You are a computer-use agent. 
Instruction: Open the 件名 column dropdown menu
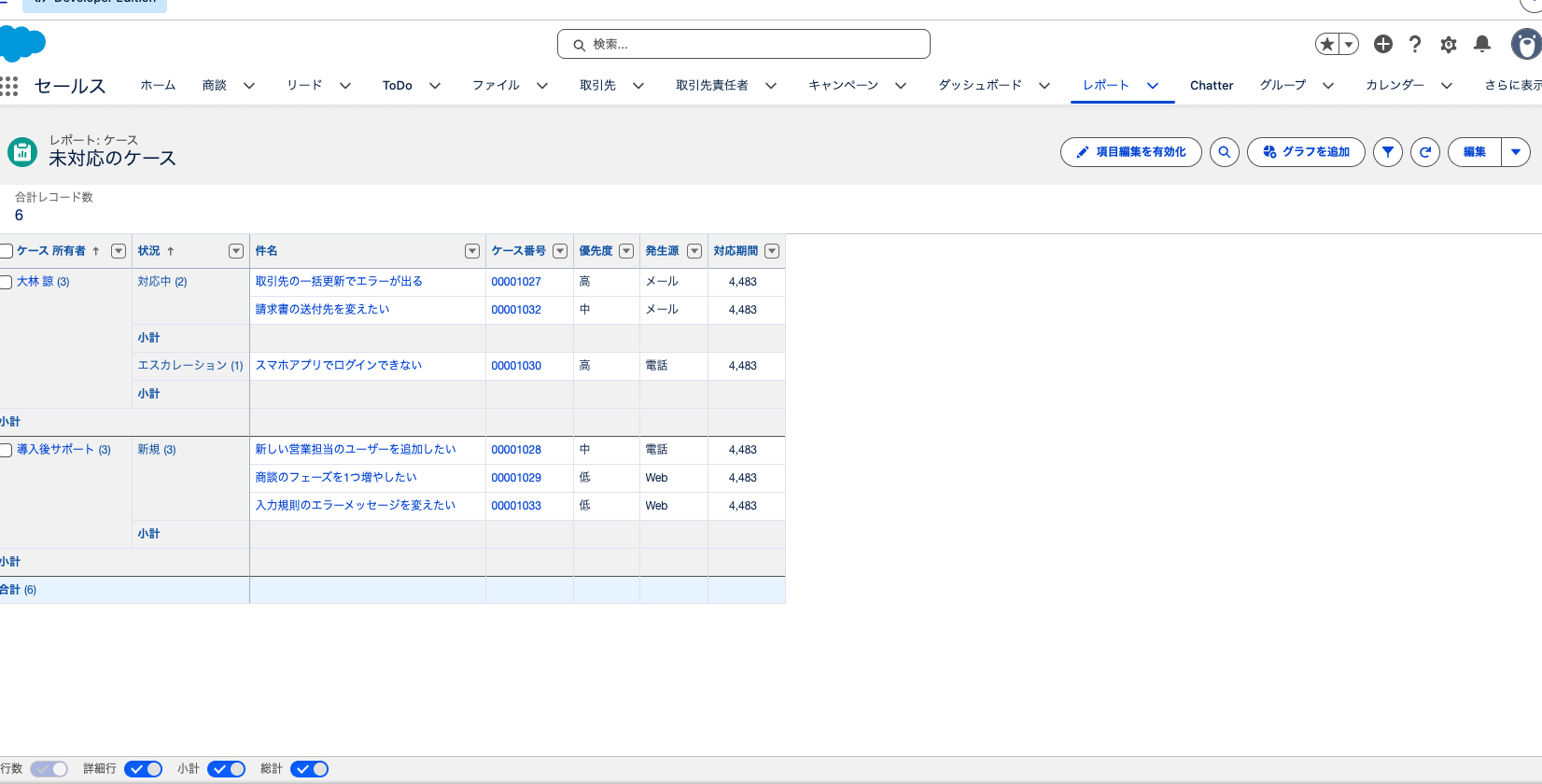click(x=472, y=251)
